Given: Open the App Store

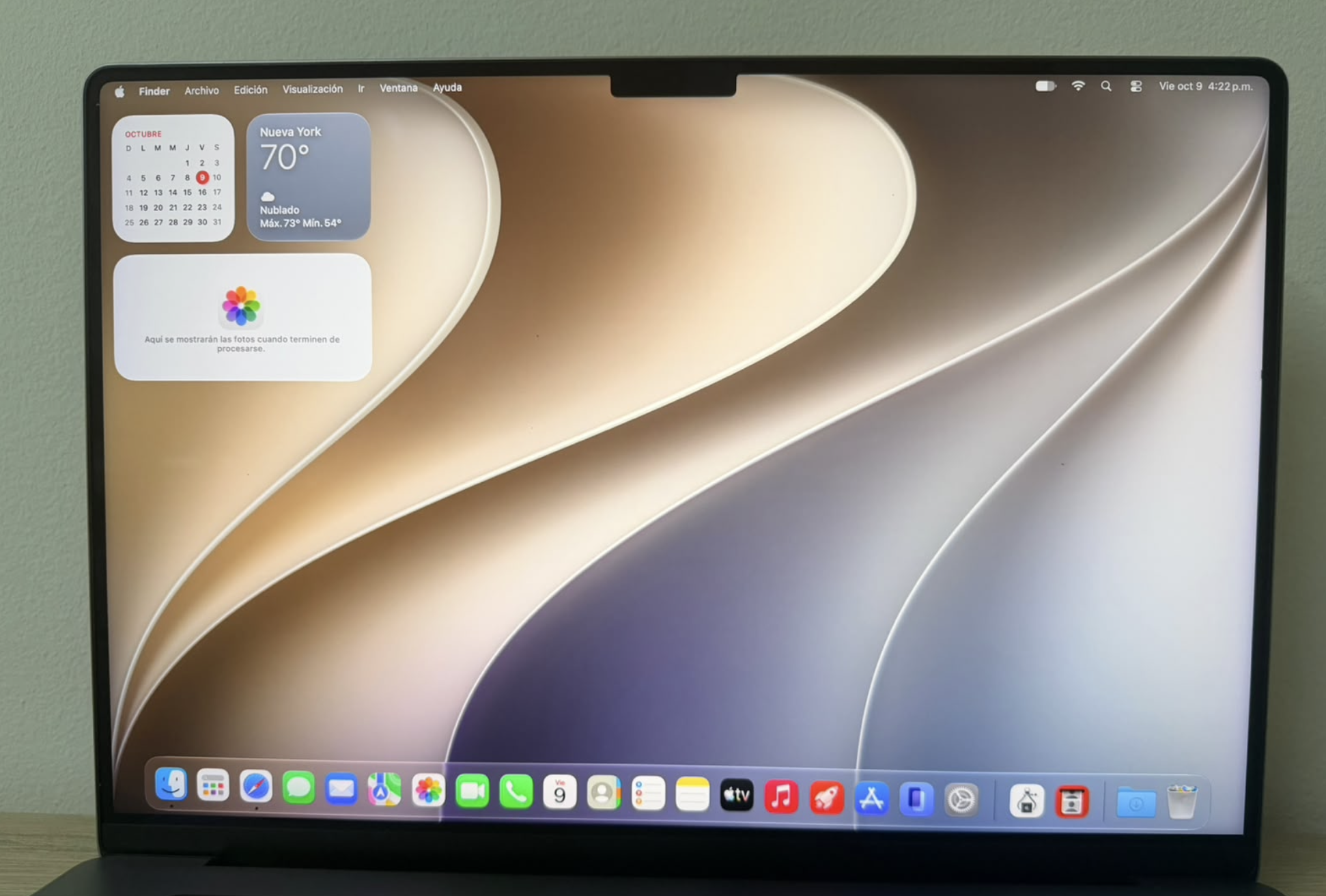Looking at the screenshot, I should (x=871, y=798).
